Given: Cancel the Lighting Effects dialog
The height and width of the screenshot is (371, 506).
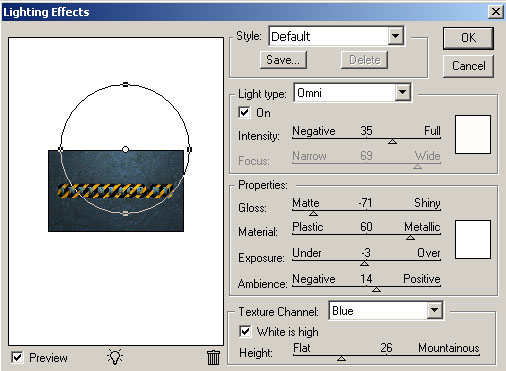Looking at the screenshot, I should [468, 66].
